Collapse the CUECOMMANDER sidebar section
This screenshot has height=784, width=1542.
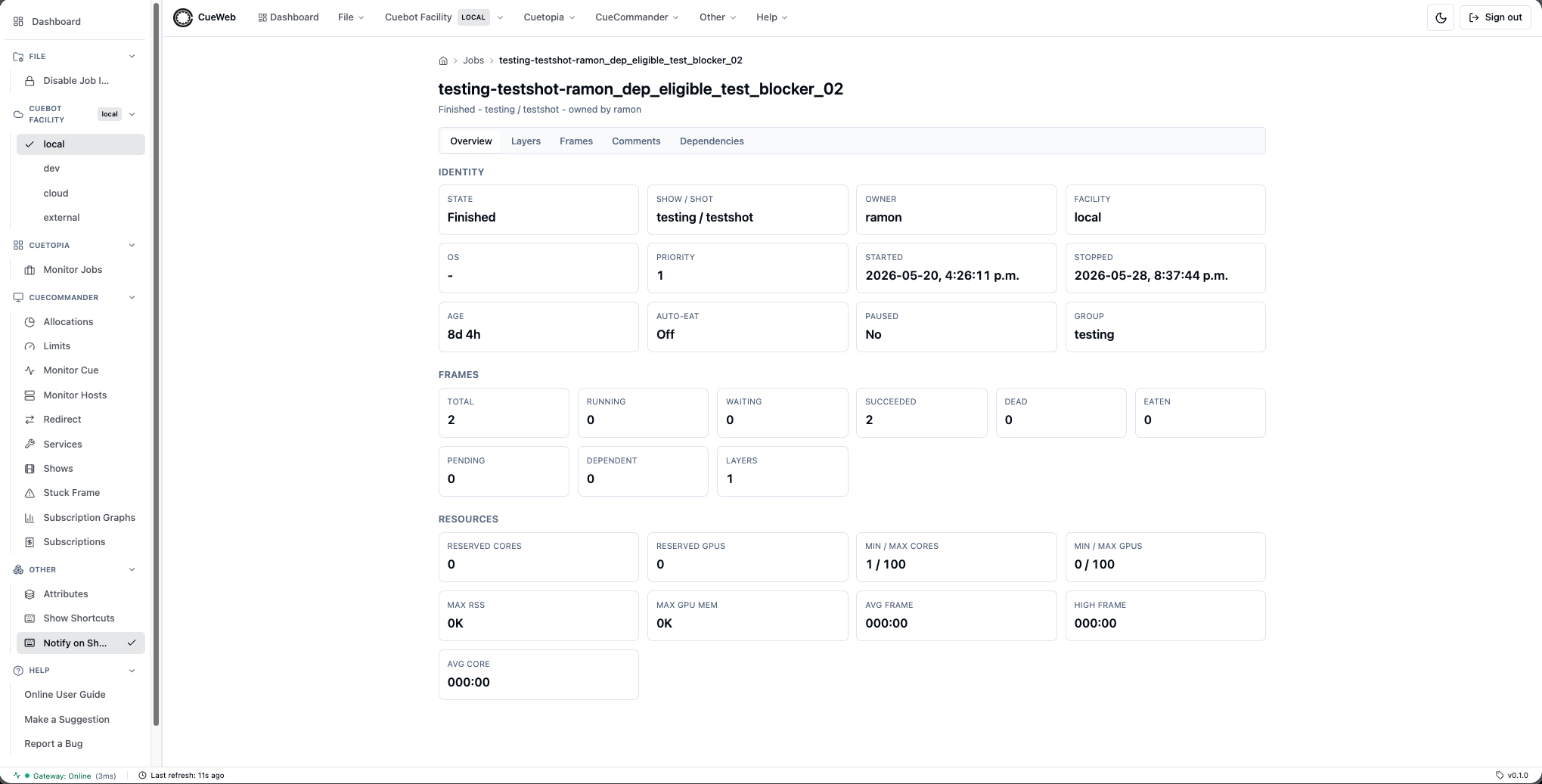132,298
